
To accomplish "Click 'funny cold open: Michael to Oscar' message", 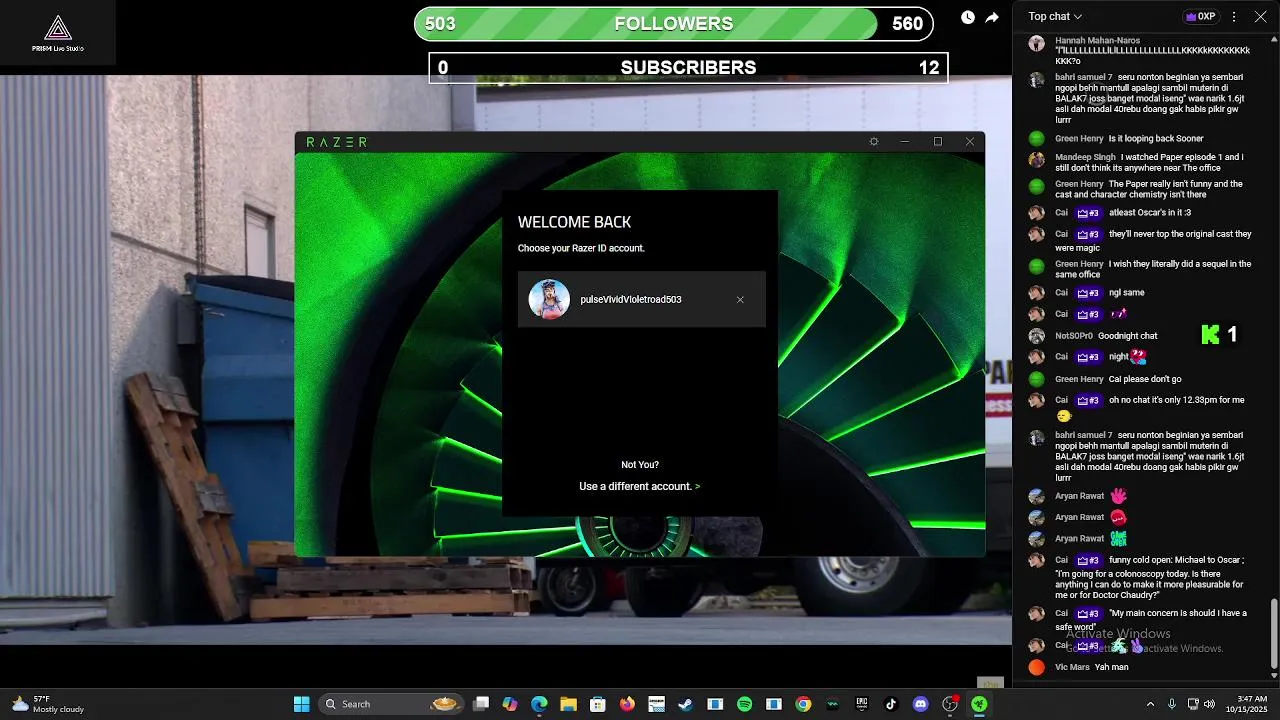I will 1150,577.
